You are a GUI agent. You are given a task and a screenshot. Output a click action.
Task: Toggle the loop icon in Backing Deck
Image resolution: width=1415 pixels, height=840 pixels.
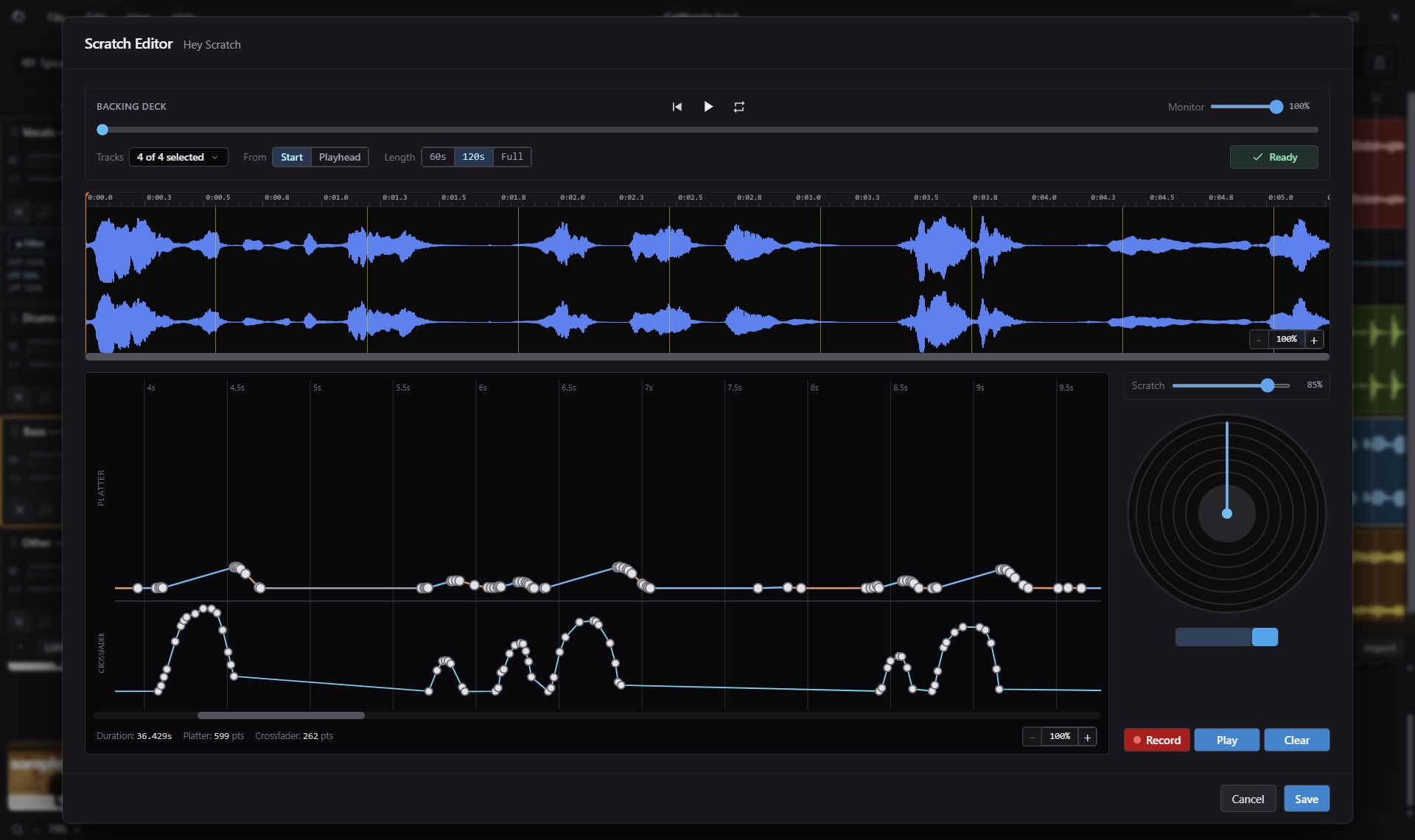(739, 107)
